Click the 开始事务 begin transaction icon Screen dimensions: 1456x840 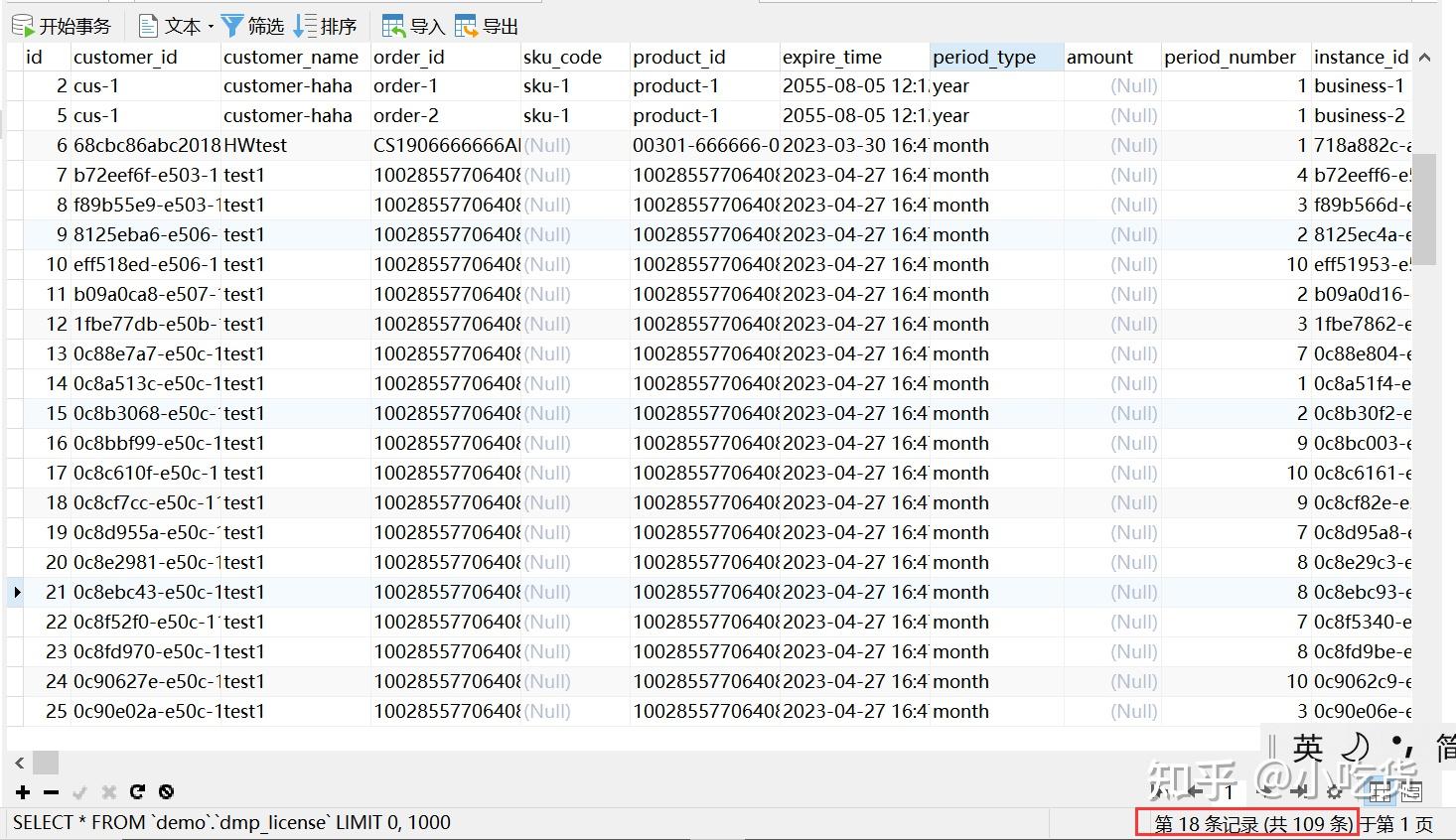coord(22,26)
